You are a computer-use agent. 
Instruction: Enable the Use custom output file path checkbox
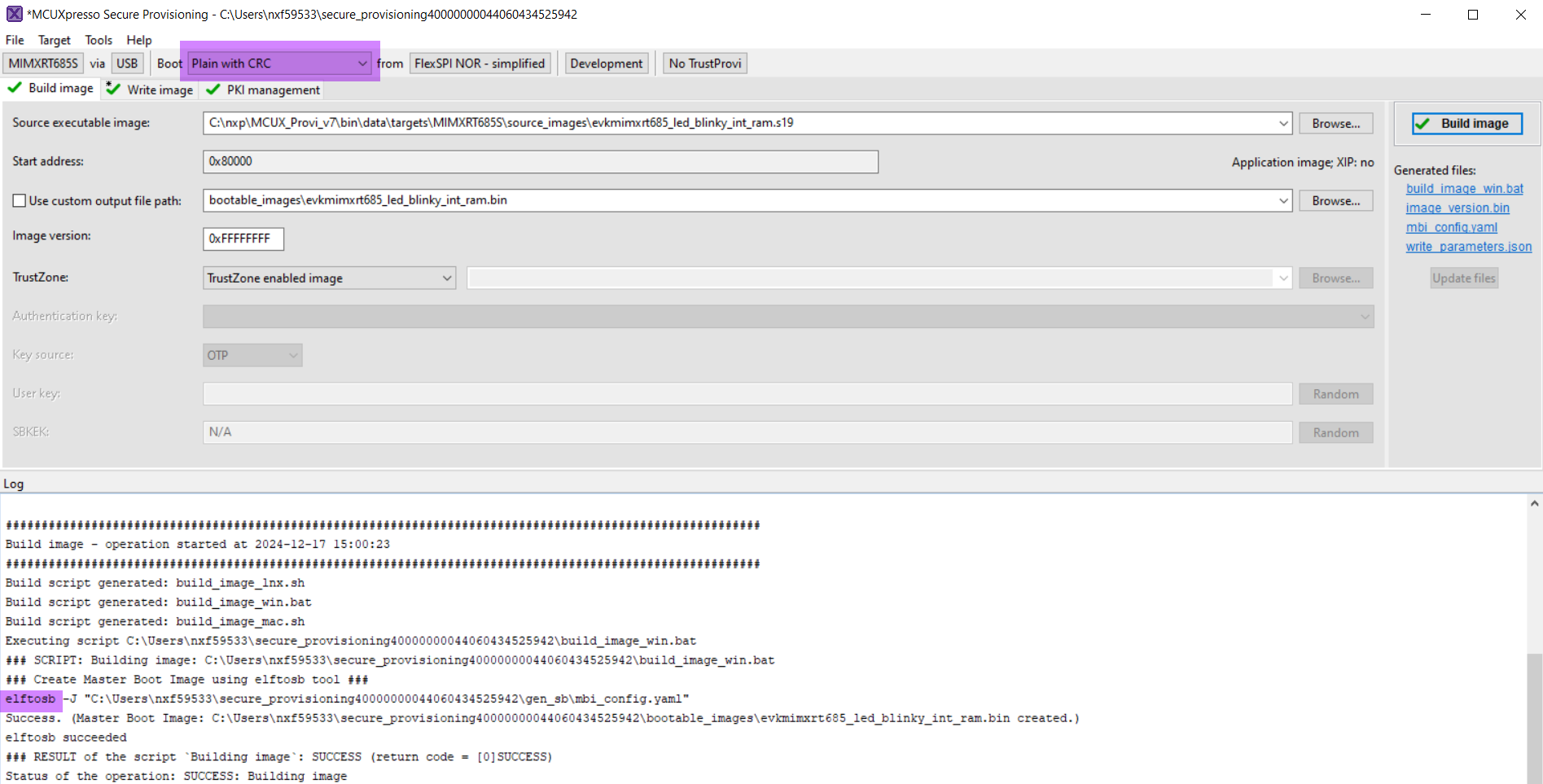coord(20,200)
